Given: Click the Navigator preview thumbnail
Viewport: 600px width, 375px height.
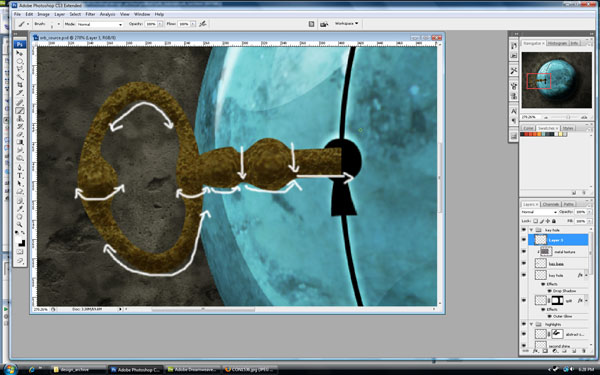Looking at the screenshot, I should 556,80.
